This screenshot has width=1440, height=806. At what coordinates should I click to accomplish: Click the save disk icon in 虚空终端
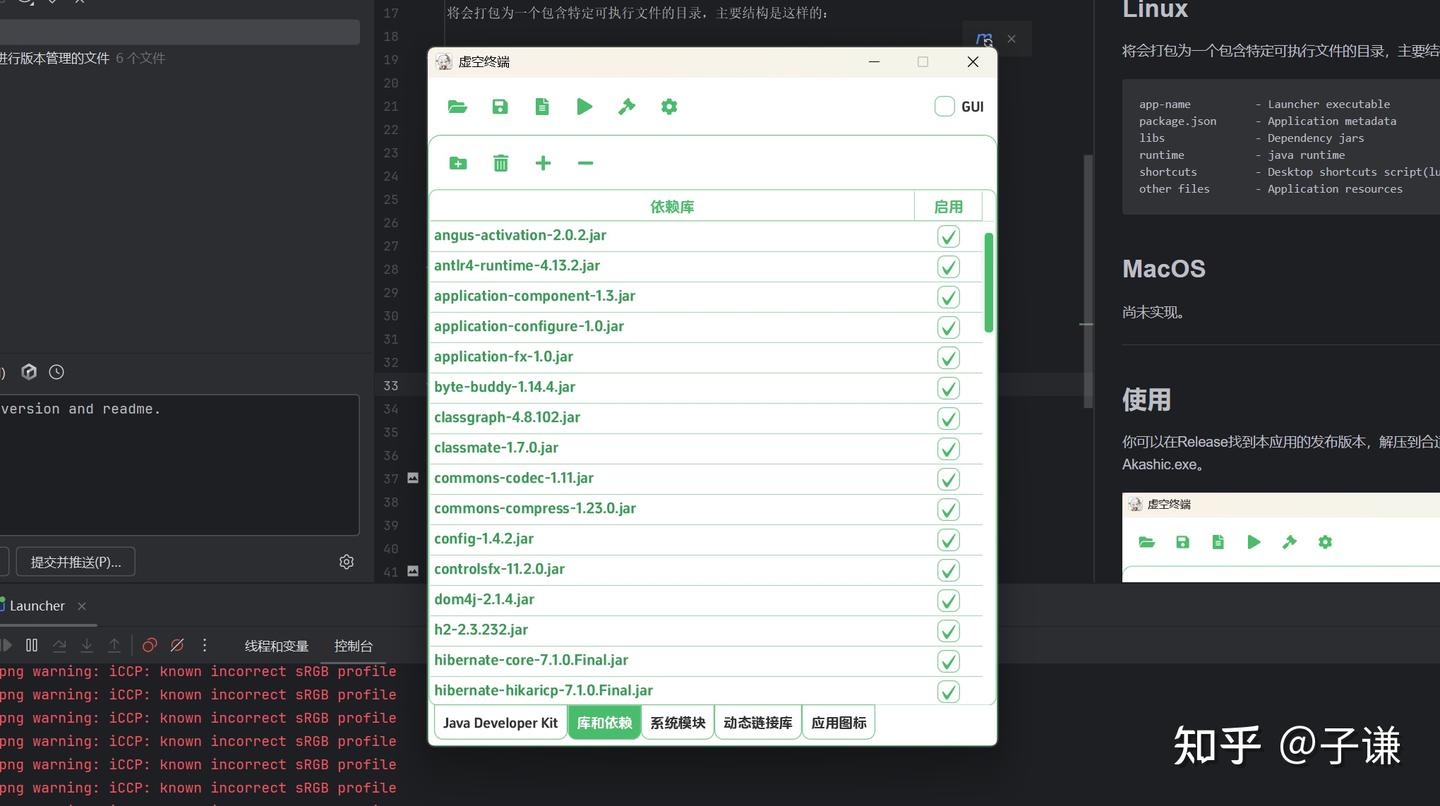pos(500,107)
